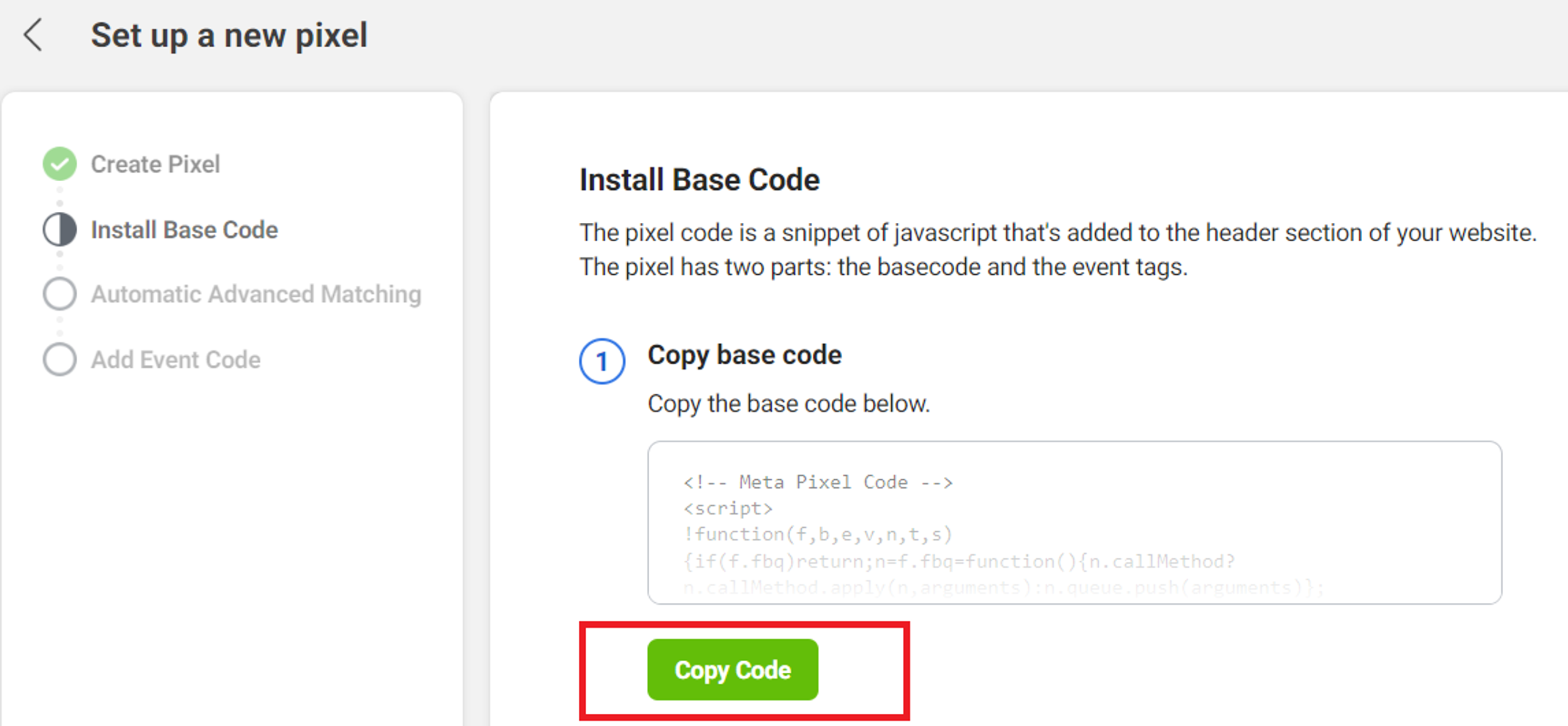
Task: Click the Copy base code subheading
Action: pyautogui.click(x=744, y=355)
